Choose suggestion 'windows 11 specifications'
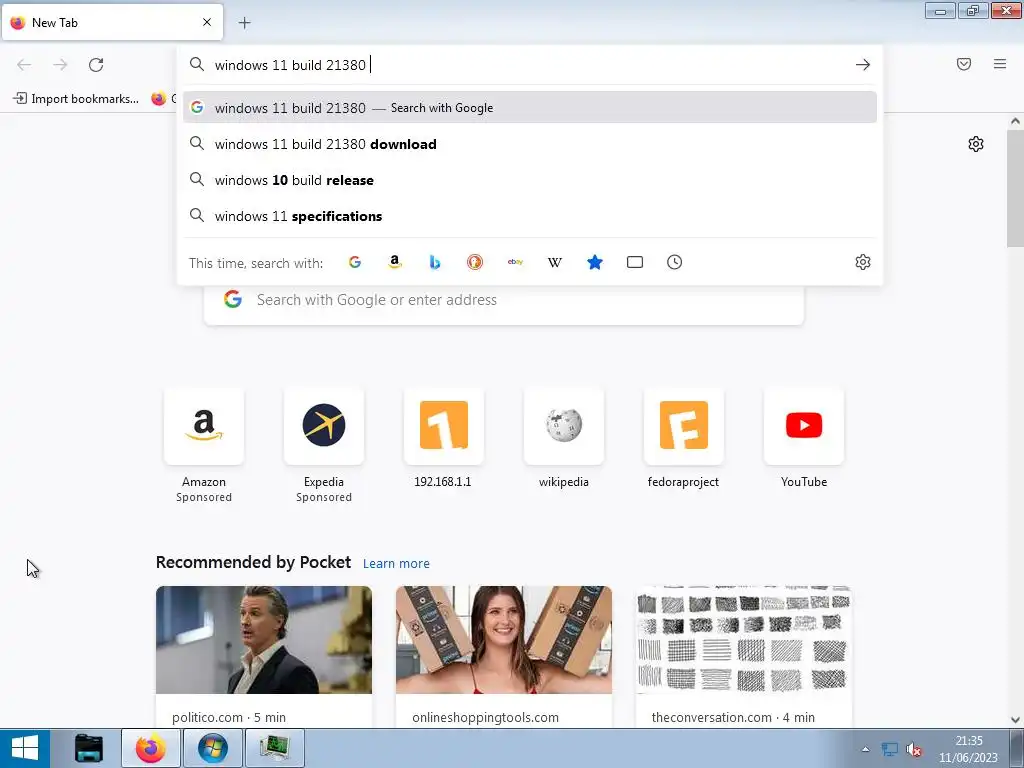The width and height of the screenshot is (1024, 768). (530, 216)
